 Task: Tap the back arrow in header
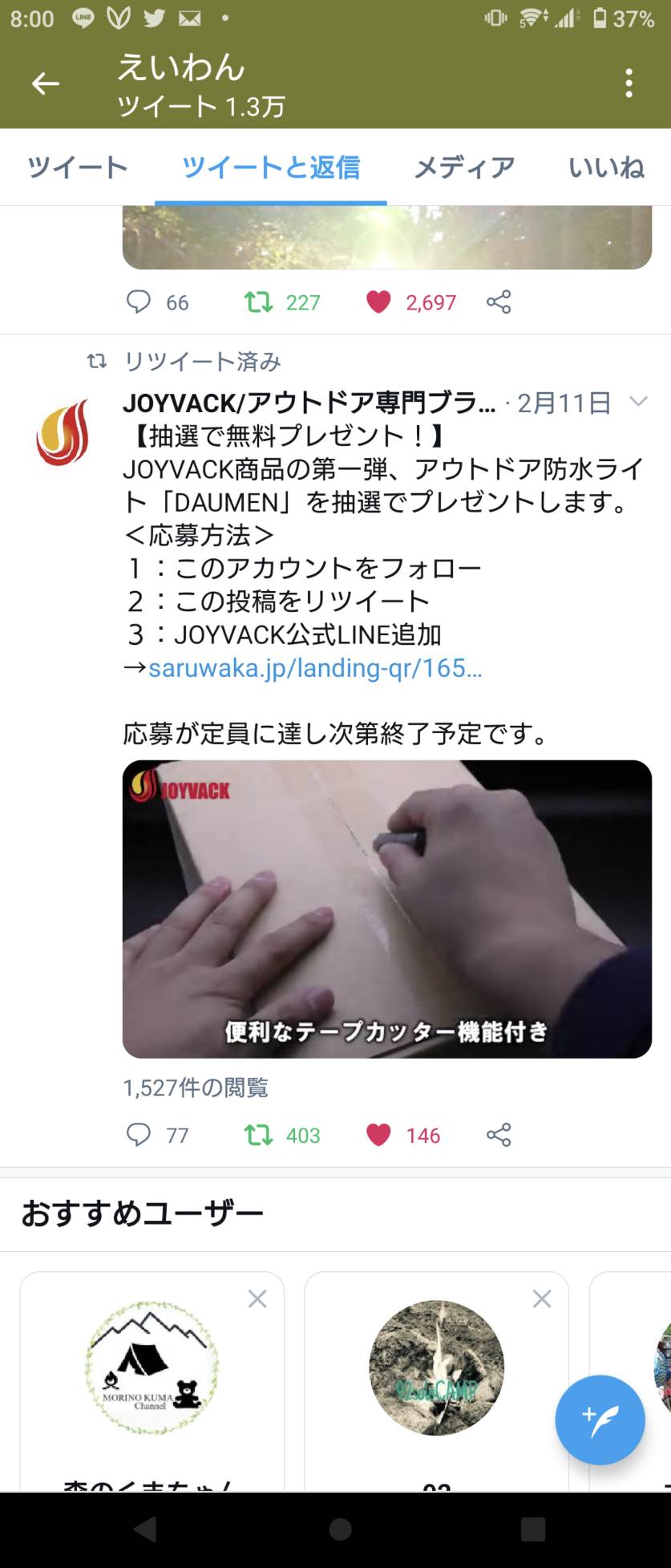click(x=46, y=83)
